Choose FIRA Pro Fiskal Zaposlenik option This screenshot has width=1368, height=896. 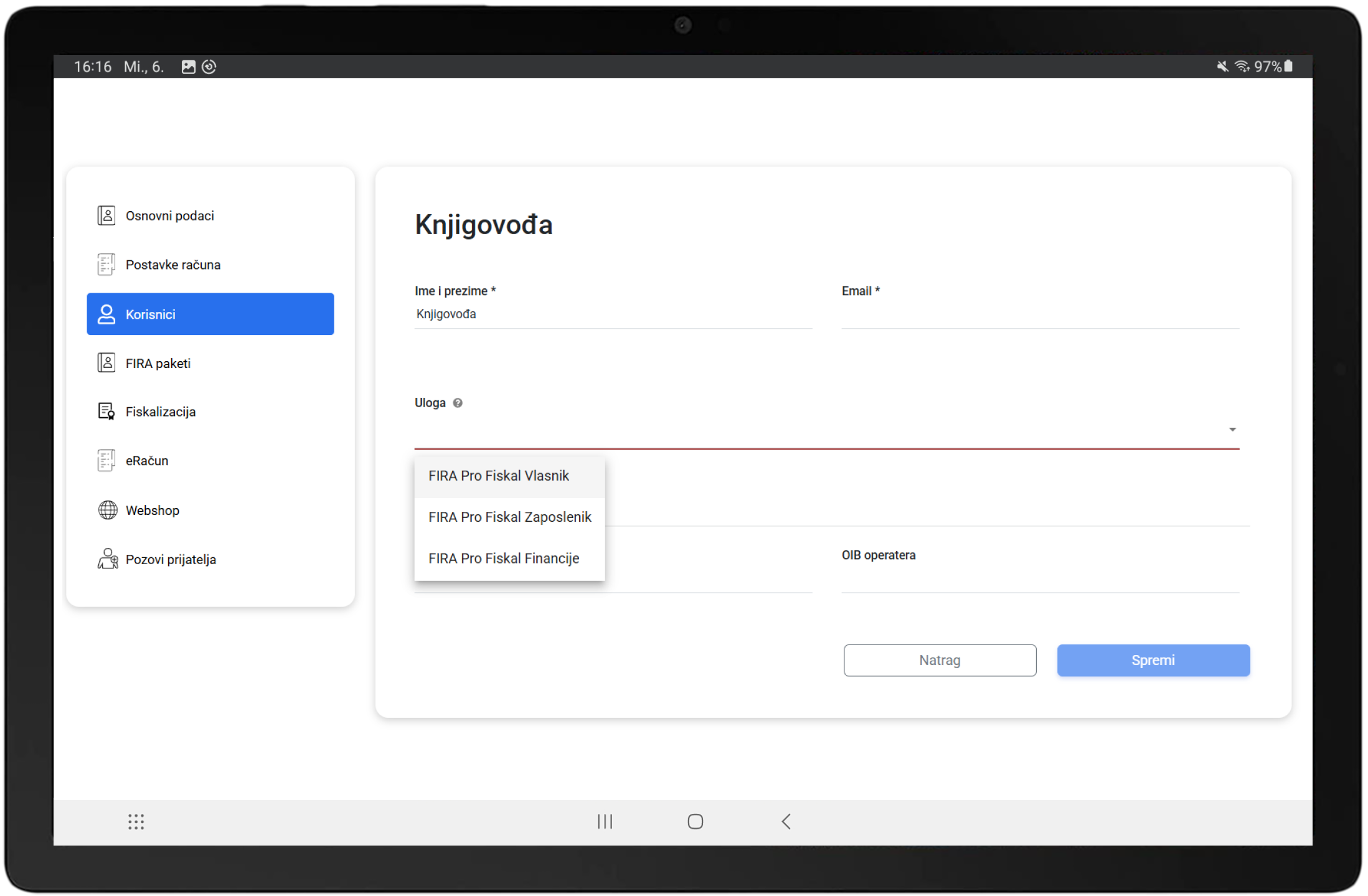(x=509, y=517)
